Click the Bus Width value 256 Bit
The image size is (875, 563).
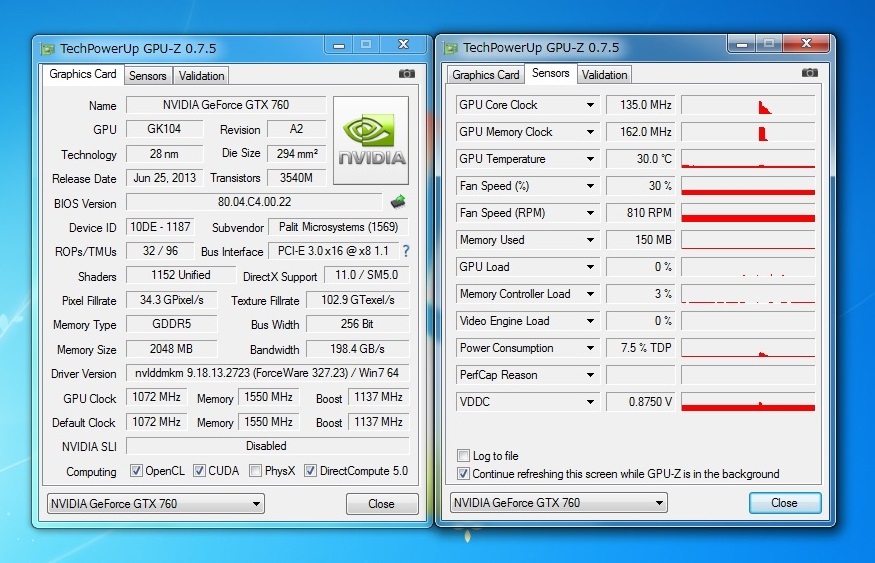pos(358,324)
